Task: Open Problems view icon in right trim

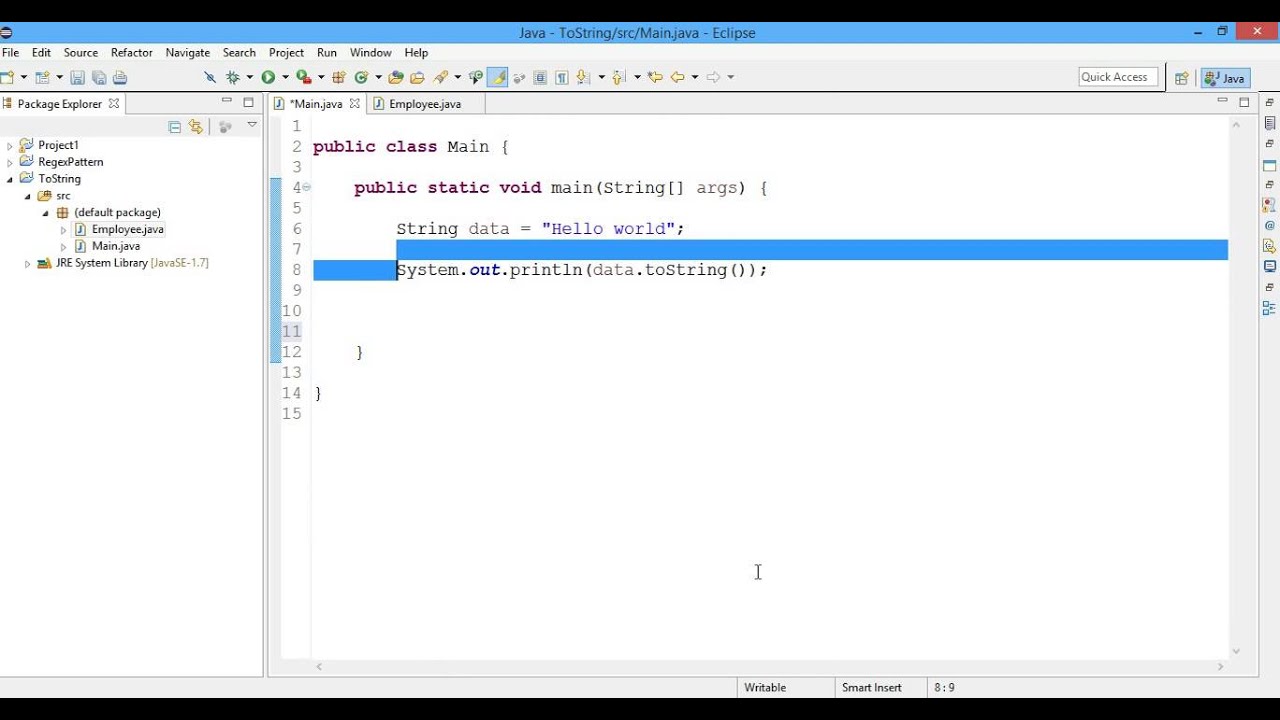Action: pos(1270,205)
